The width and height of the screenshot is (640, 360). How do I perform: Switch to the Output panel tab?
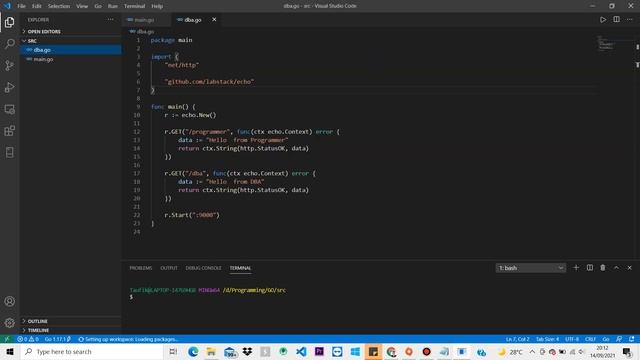coord(169,268)
